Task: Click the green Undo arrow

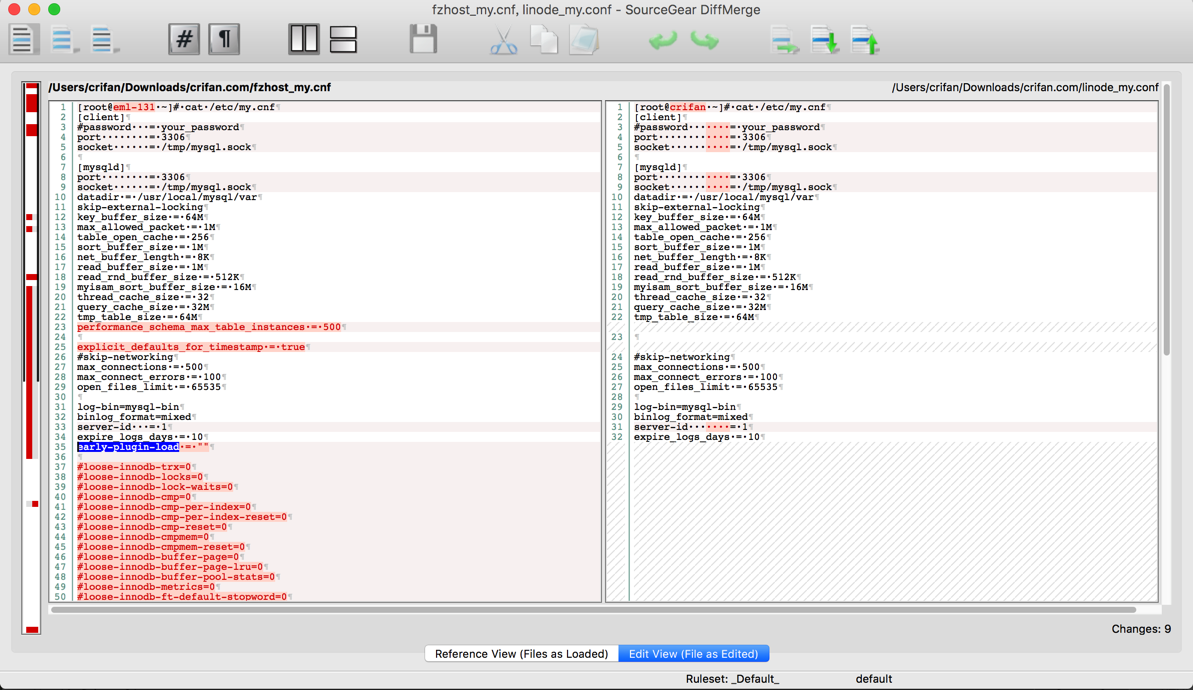Action: (663, 40)
